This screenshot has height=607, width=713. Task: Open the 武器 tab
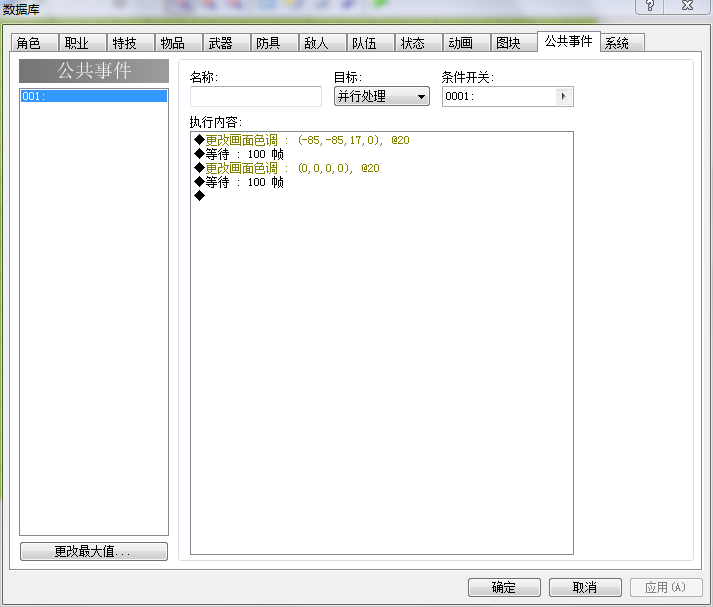point(227,43)
